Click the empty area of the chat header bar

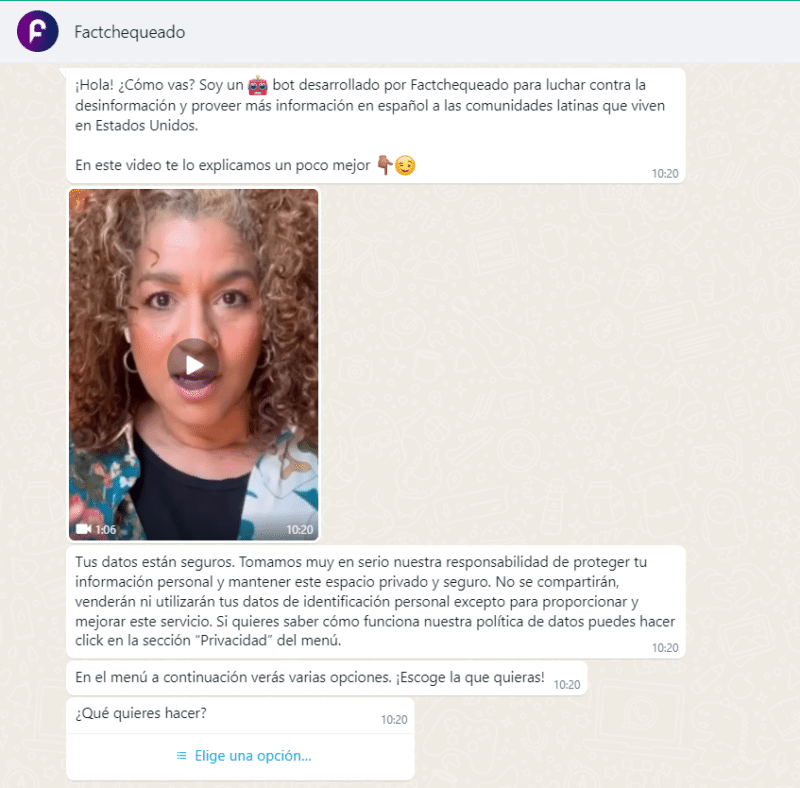point(500,32)
